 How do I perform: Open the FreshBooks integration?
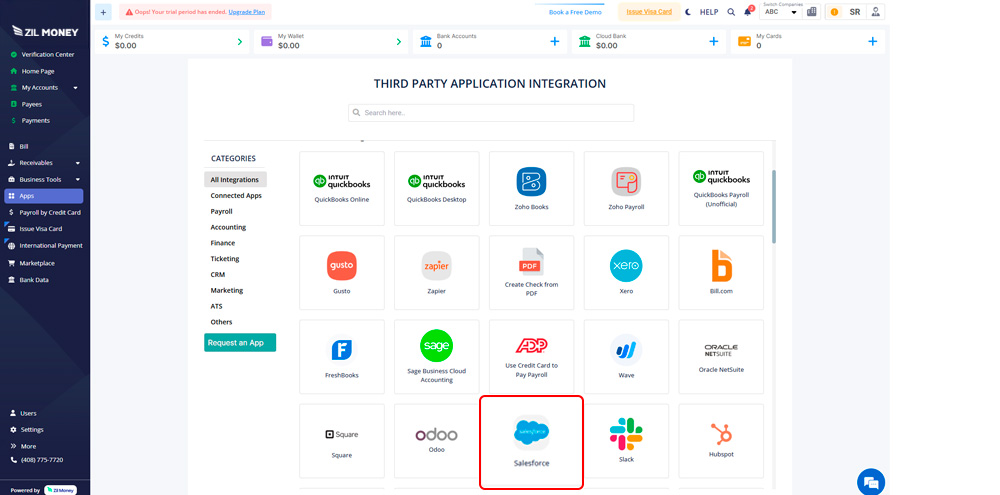click(x=342, y=357)
